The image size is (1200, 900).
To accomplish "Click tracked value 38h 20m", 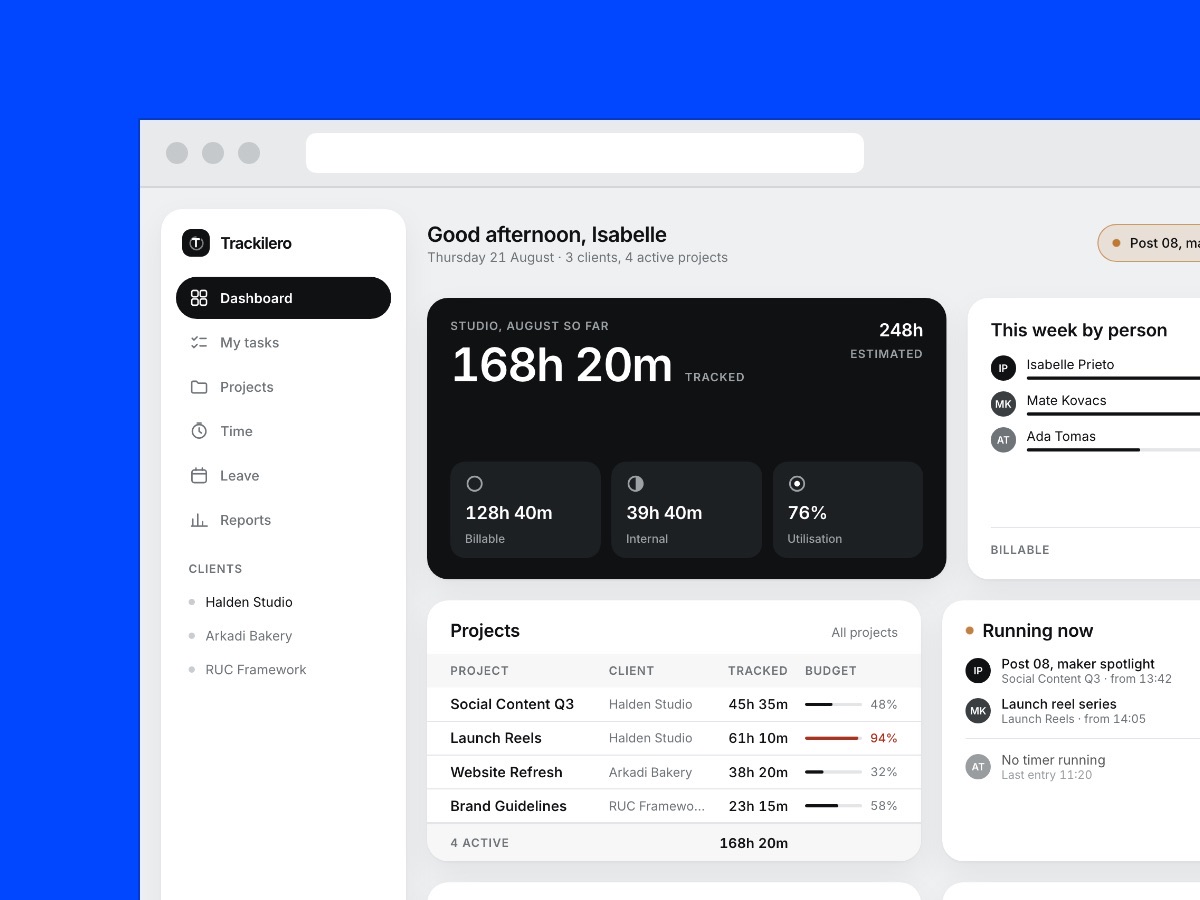I will tap(758, 772).
